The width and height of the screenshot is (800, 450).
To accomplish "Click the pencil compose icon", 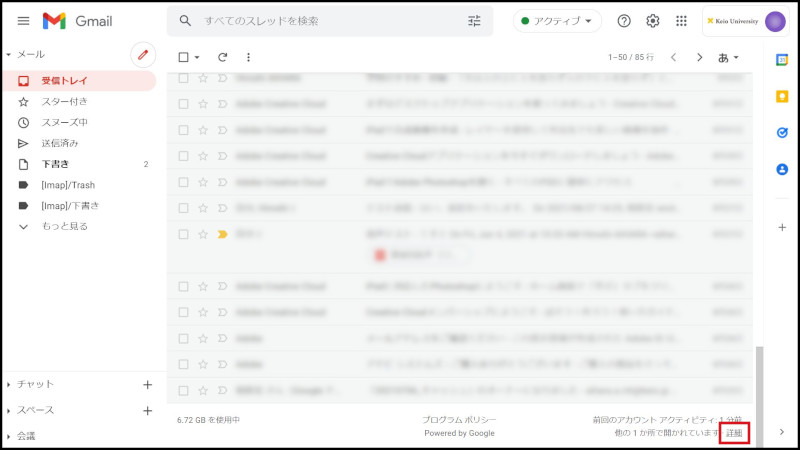I will [143, 54].
